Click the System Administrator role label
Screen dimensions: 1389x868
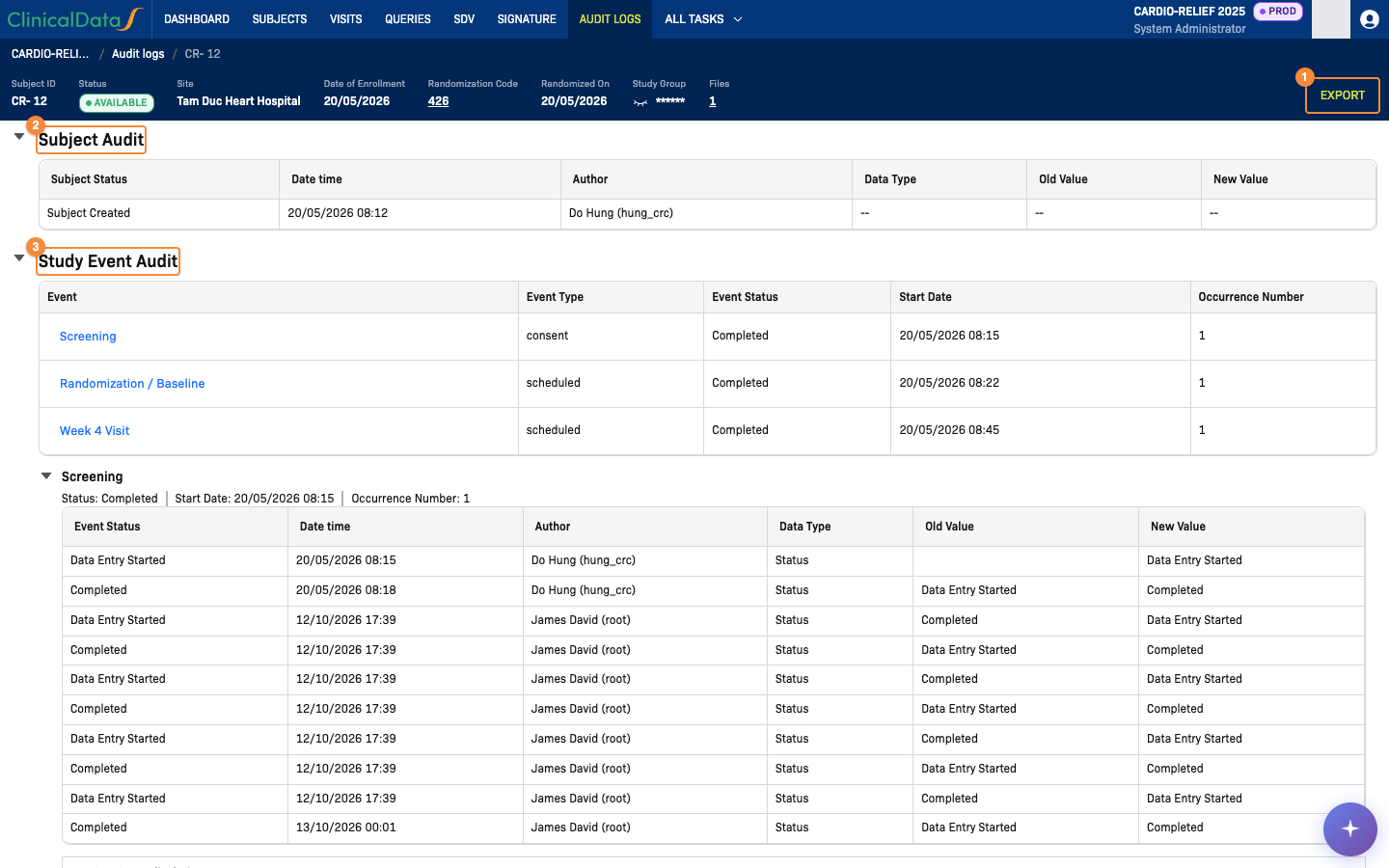point(1189,29)
